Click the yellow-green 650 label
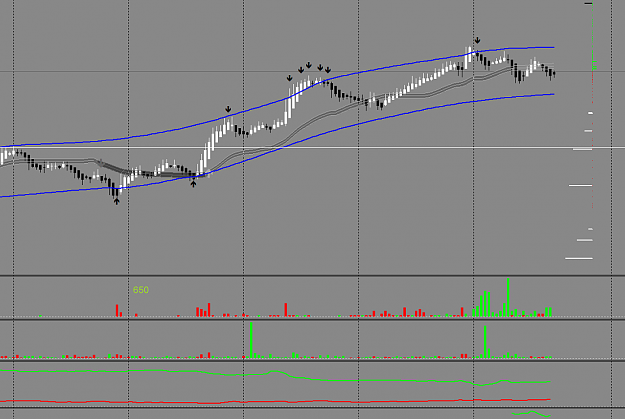The width and height of the screenshot is (625, 419). coord(141,290)
